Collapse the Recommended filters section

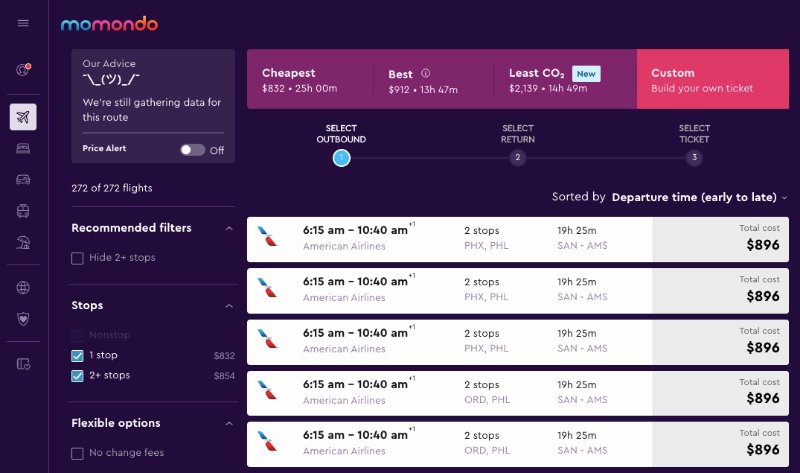229,228
